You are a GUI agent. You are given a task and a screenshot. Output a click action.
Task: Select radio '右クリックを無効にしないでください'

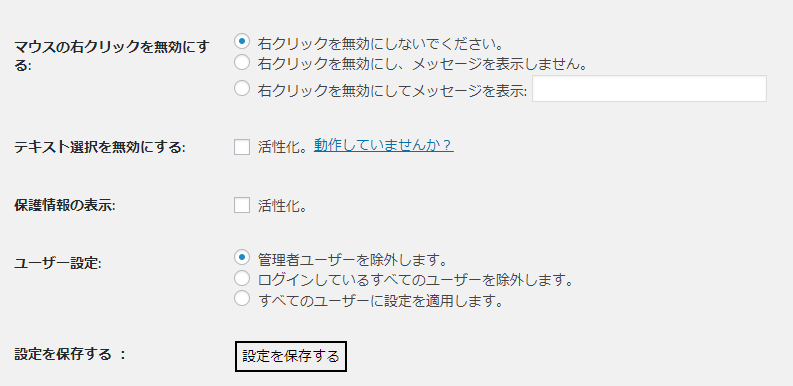[242, 41]
